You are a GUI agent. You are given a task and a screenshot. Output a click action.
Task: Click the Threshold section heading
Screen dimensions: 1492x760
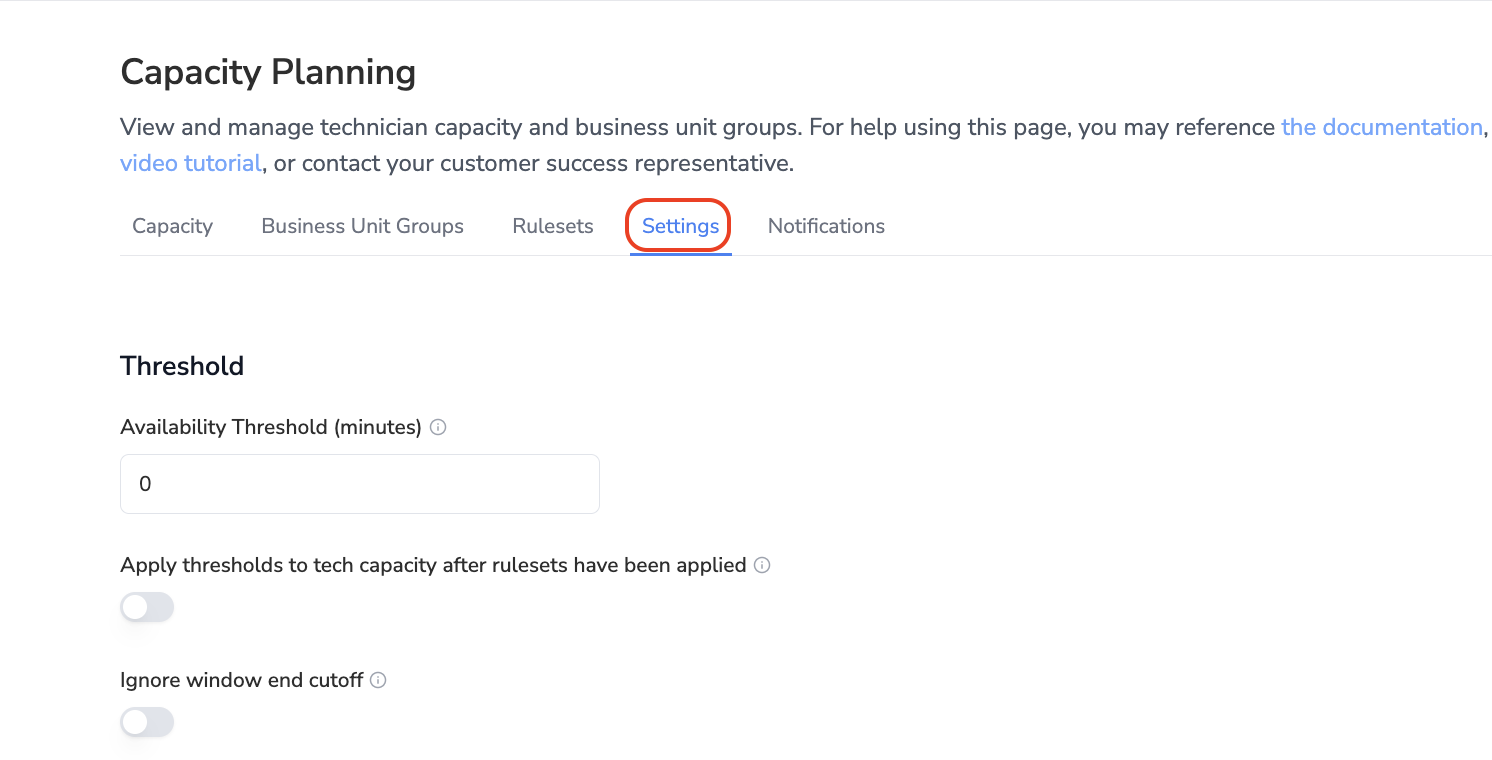pyautogui.click(x=182, y=366)
